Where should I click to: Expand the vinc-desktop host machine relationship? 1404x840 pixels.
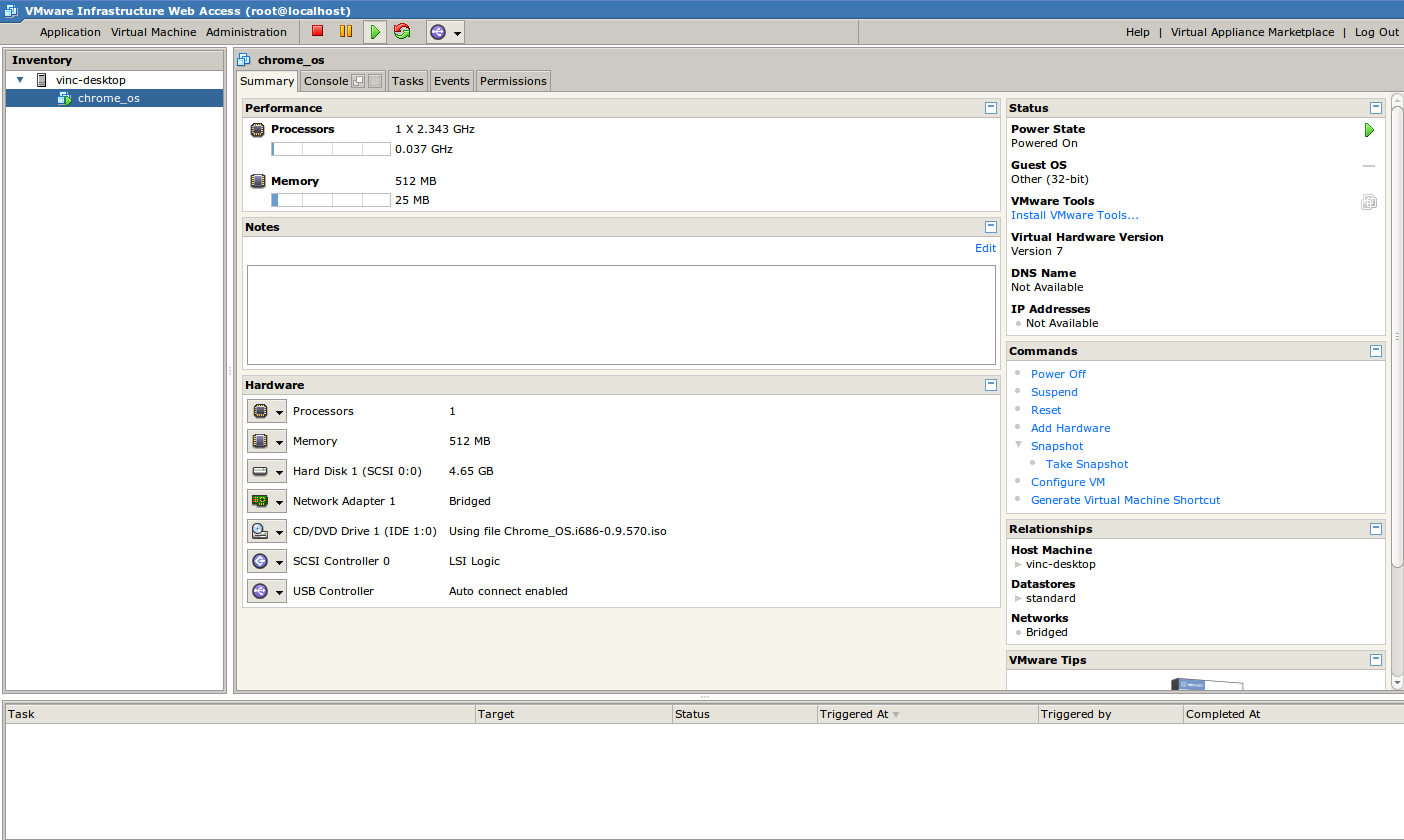point(1019,564)
